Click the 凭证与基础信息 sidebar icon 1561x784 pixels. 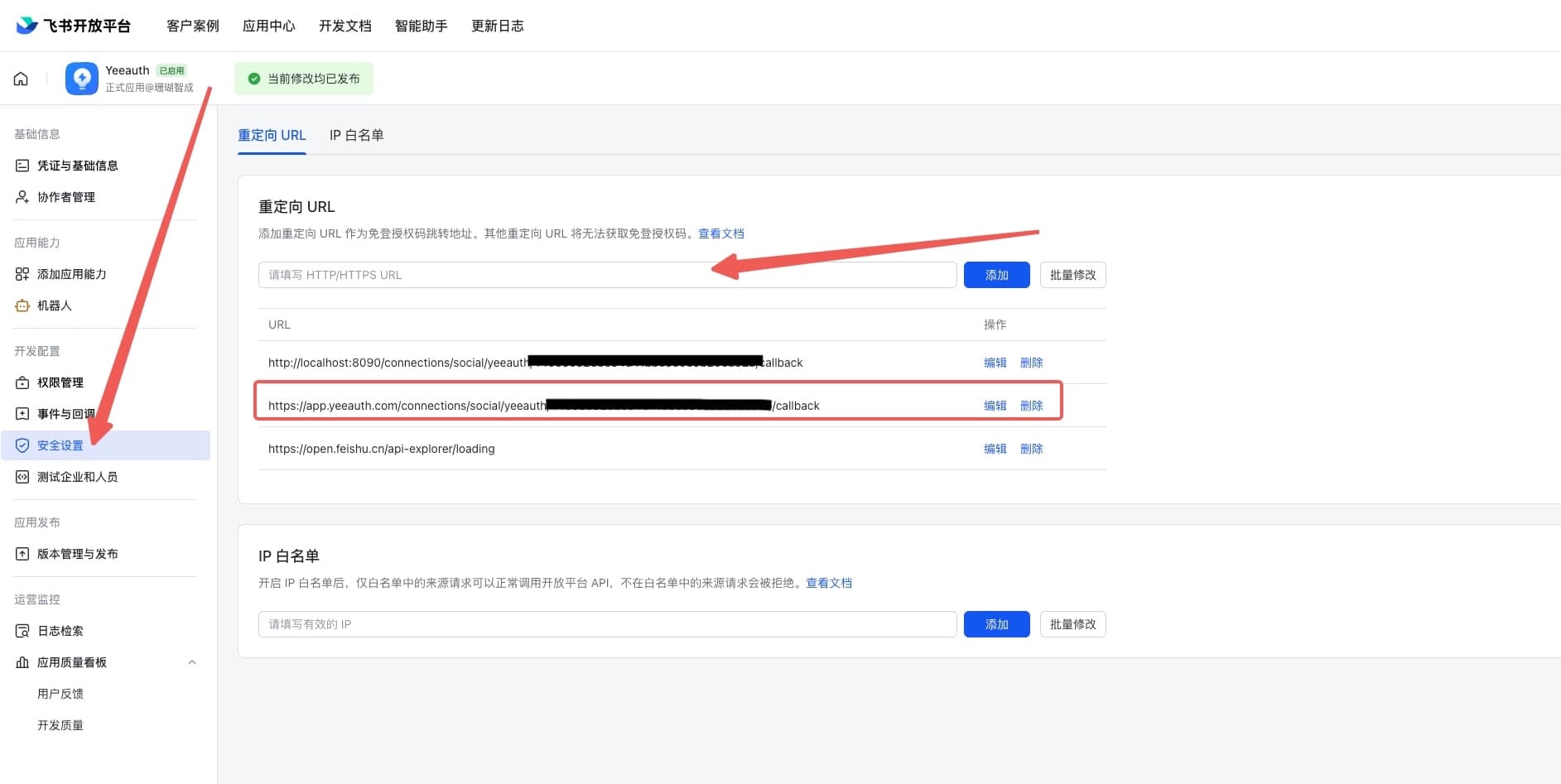click(x=22, y=166)
